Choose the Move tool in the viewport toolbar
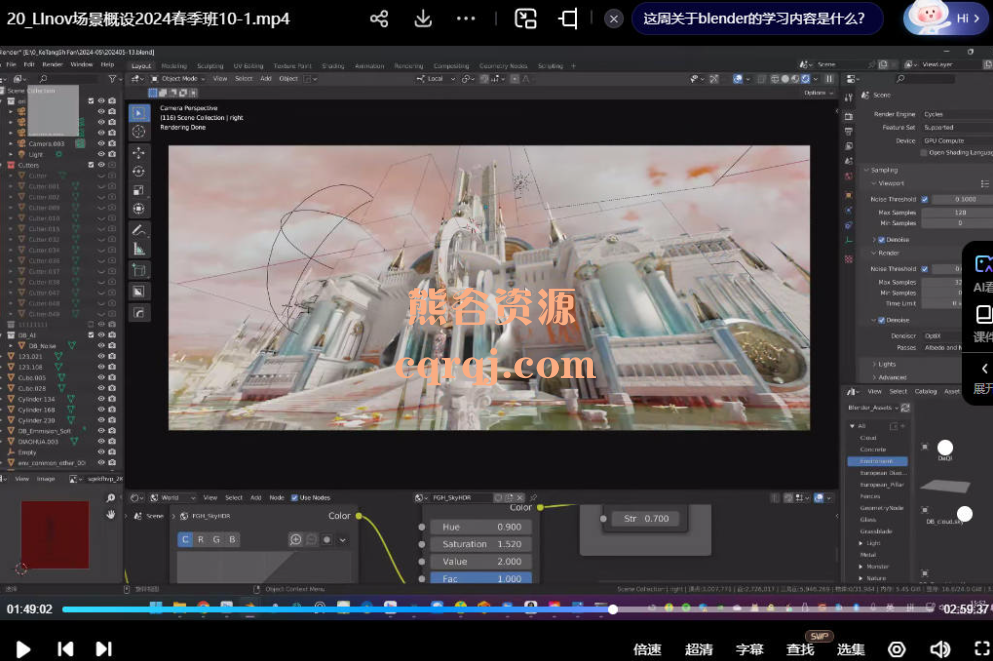This screenshot has width=993, height=661. coord(139,153)
